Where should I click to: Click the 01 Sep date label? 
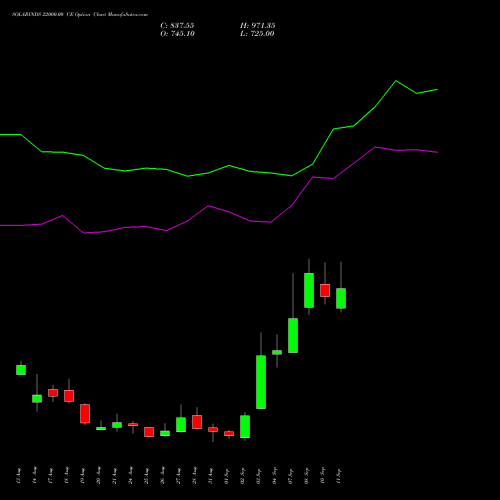227,476
